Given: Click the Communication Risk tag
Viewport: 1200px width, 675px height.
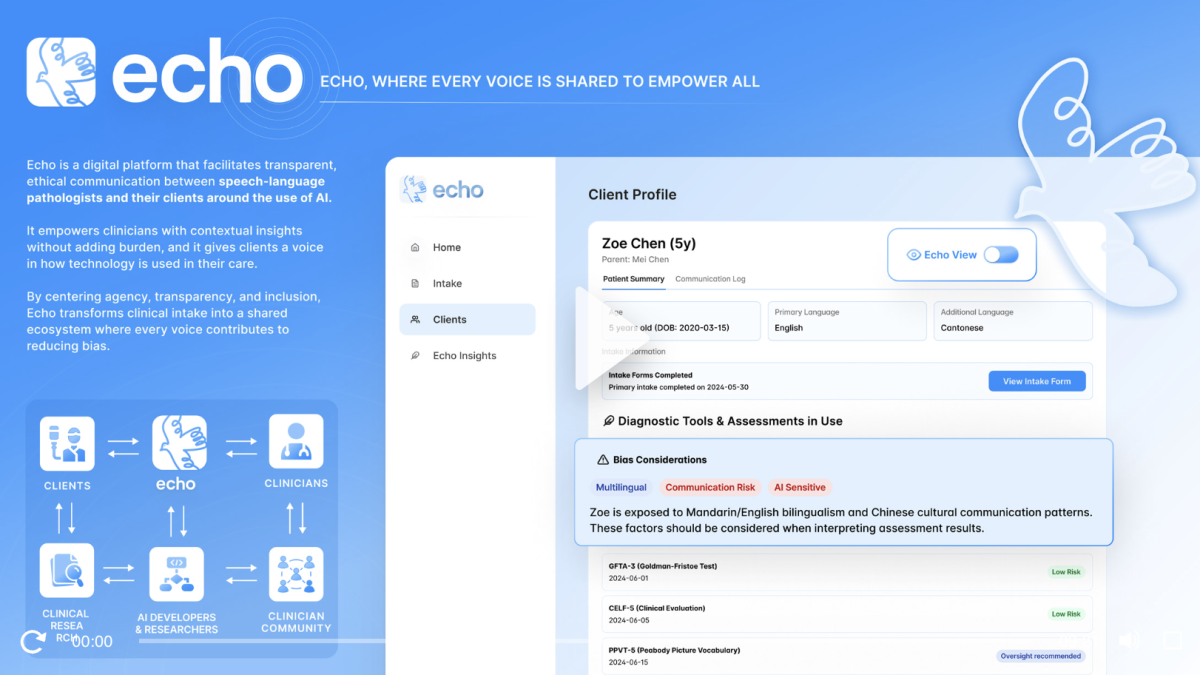Looking at the screenshot, I should coord(710,487).
